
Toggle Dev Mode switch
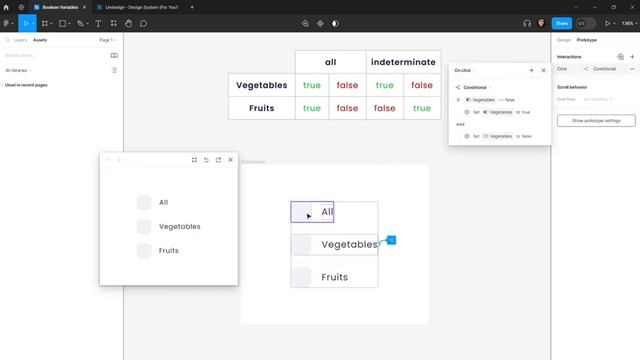tap(586, 24)
